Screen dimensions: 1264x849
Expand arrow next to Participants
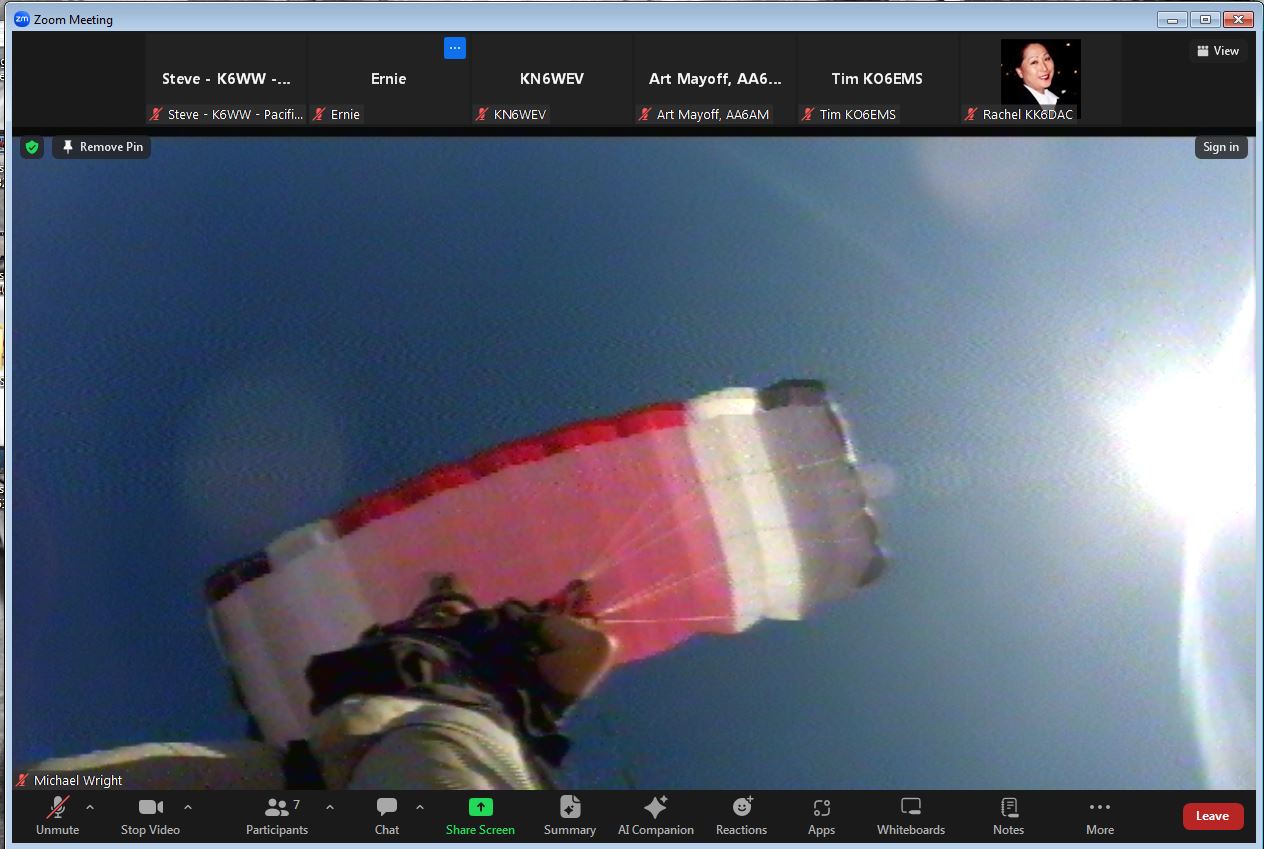[x=330, y=807]
